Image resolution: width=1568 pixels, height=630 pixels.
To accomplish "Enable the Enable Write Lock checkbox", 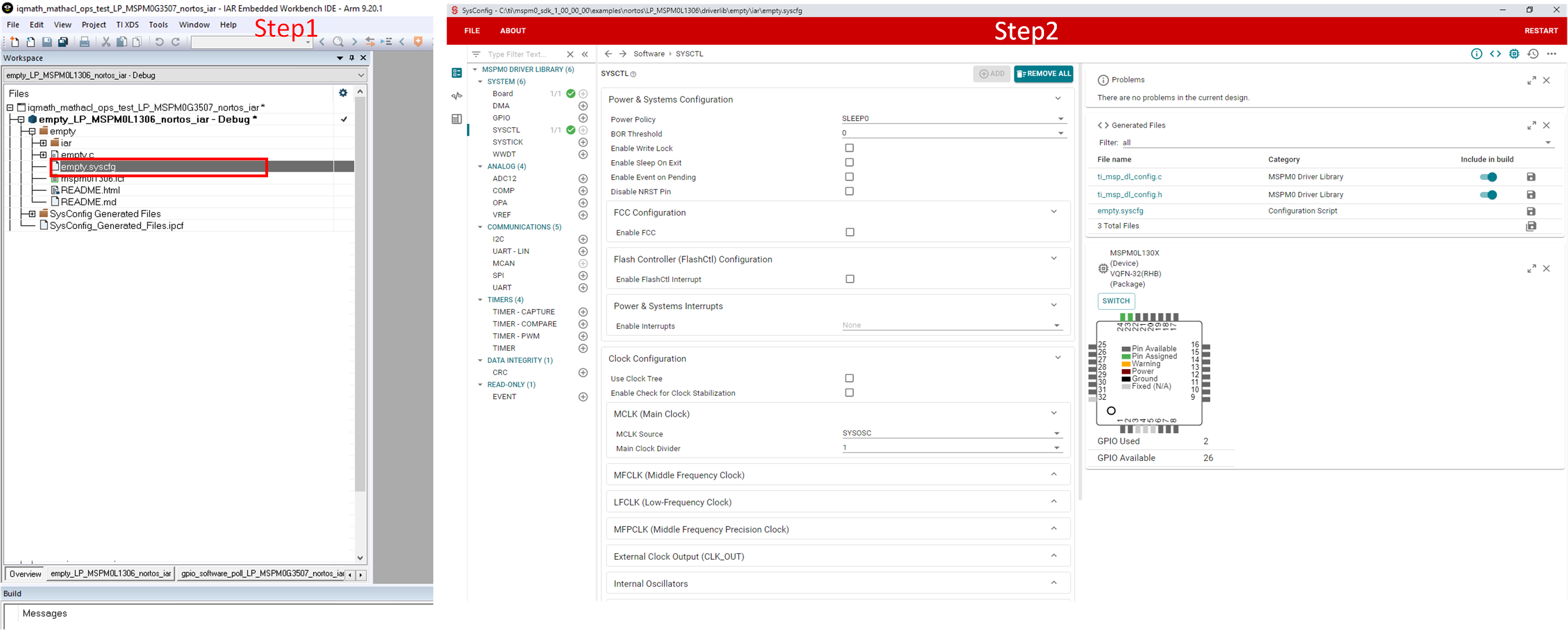I will tap(849, 148).
